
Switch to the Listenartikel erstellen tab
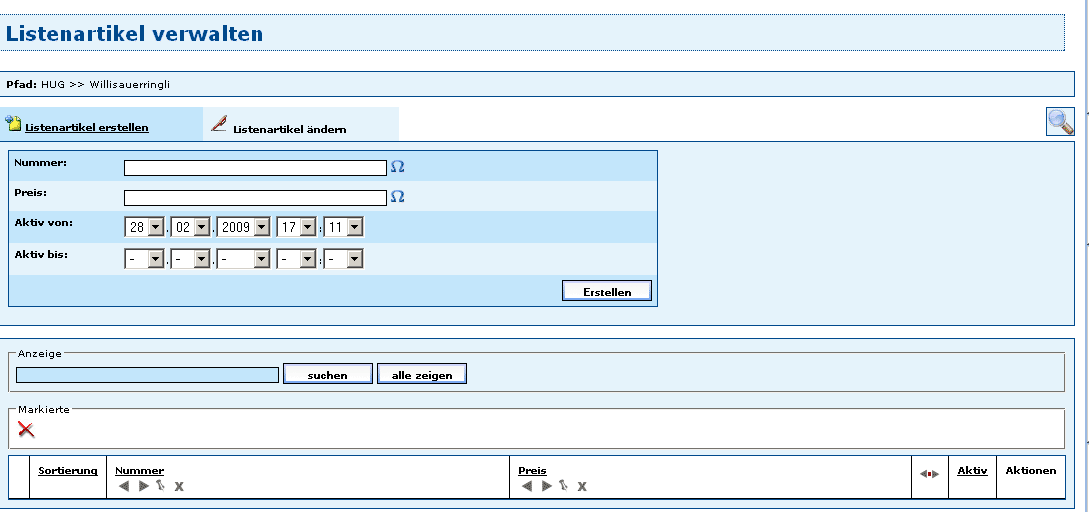[87, 128]
